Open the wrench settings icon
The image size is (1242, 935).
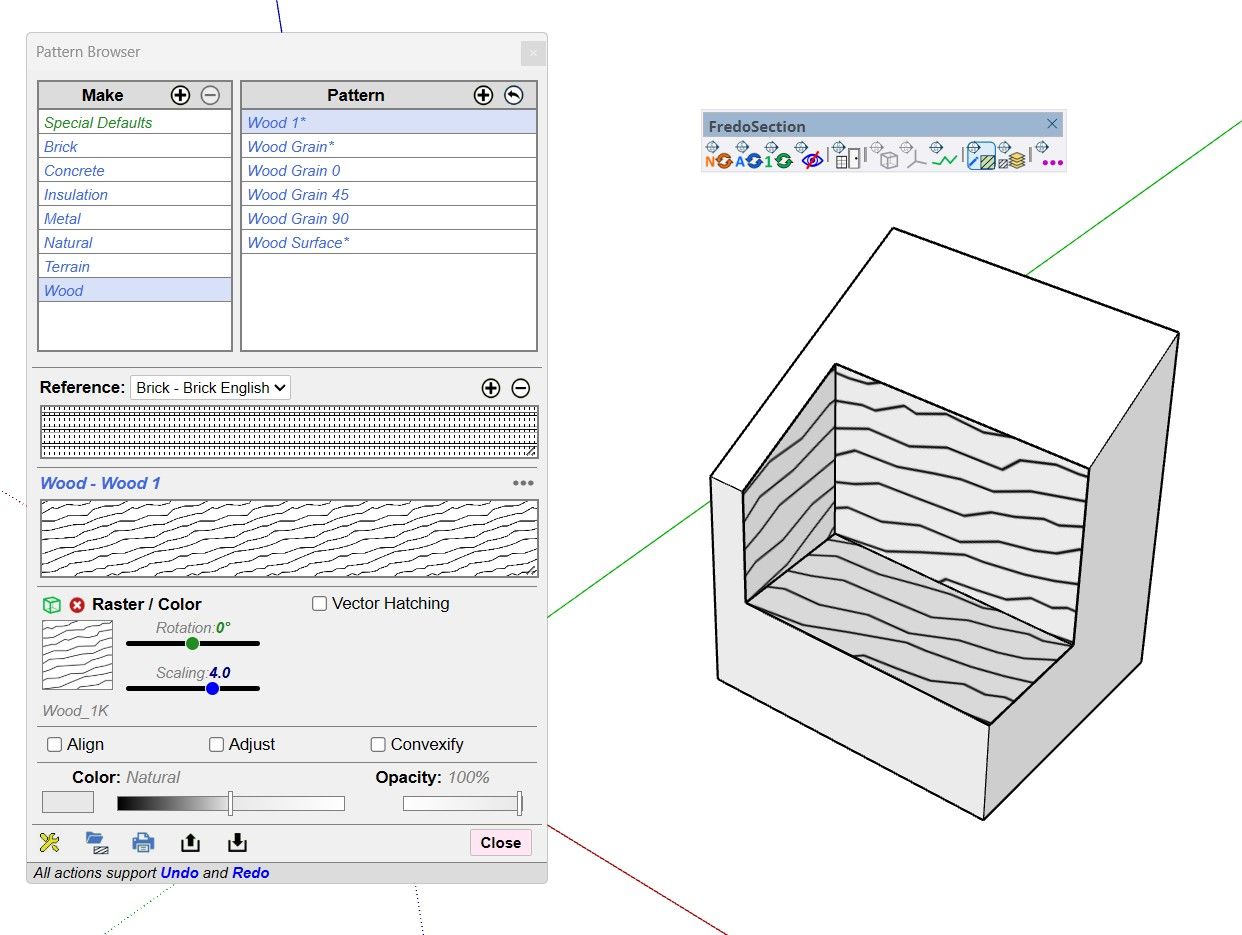click(49, 842)
